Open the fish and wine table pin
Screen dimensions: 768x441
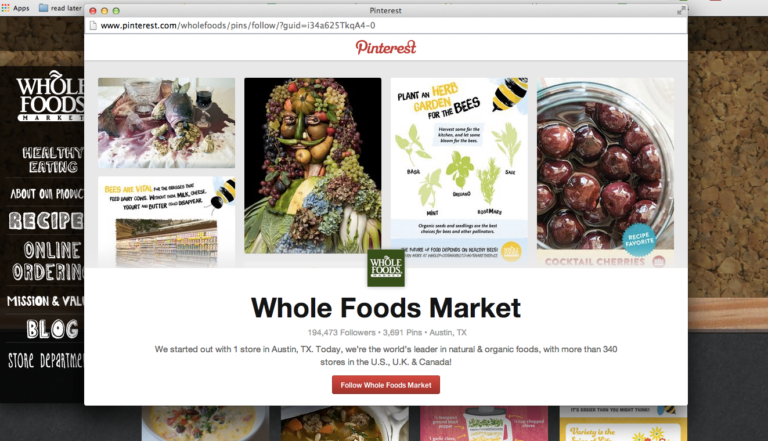point(167,123)
